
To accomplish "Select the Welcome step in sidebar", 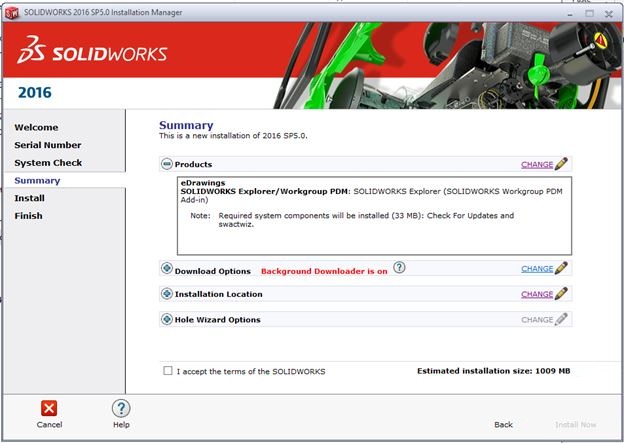I will (36, 127).
